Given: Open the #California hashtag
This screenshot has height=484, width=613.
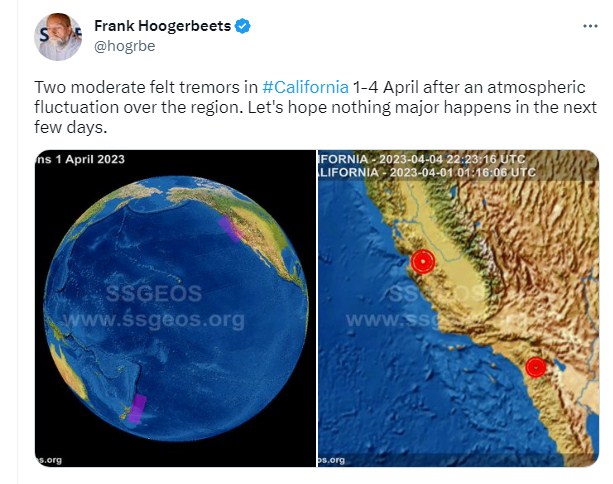Looking at the screenshot, I should [x=306, y=85].
